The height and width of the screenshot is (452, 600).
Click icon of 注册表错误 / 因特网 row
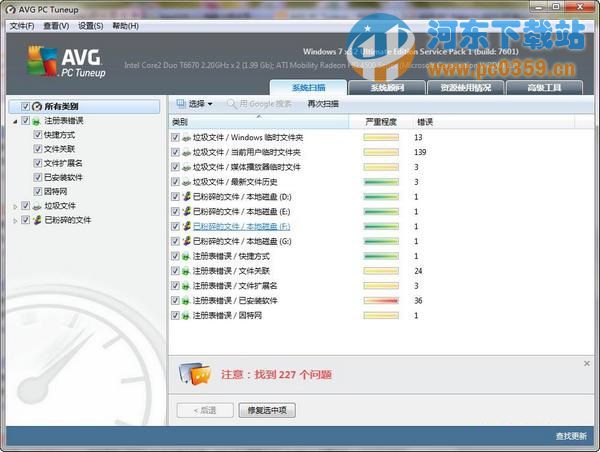tap(186, 316)
